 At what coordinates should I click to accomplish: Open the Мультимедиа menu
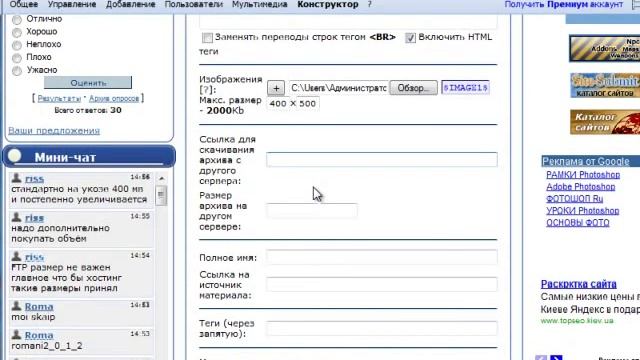pos(260,4)
